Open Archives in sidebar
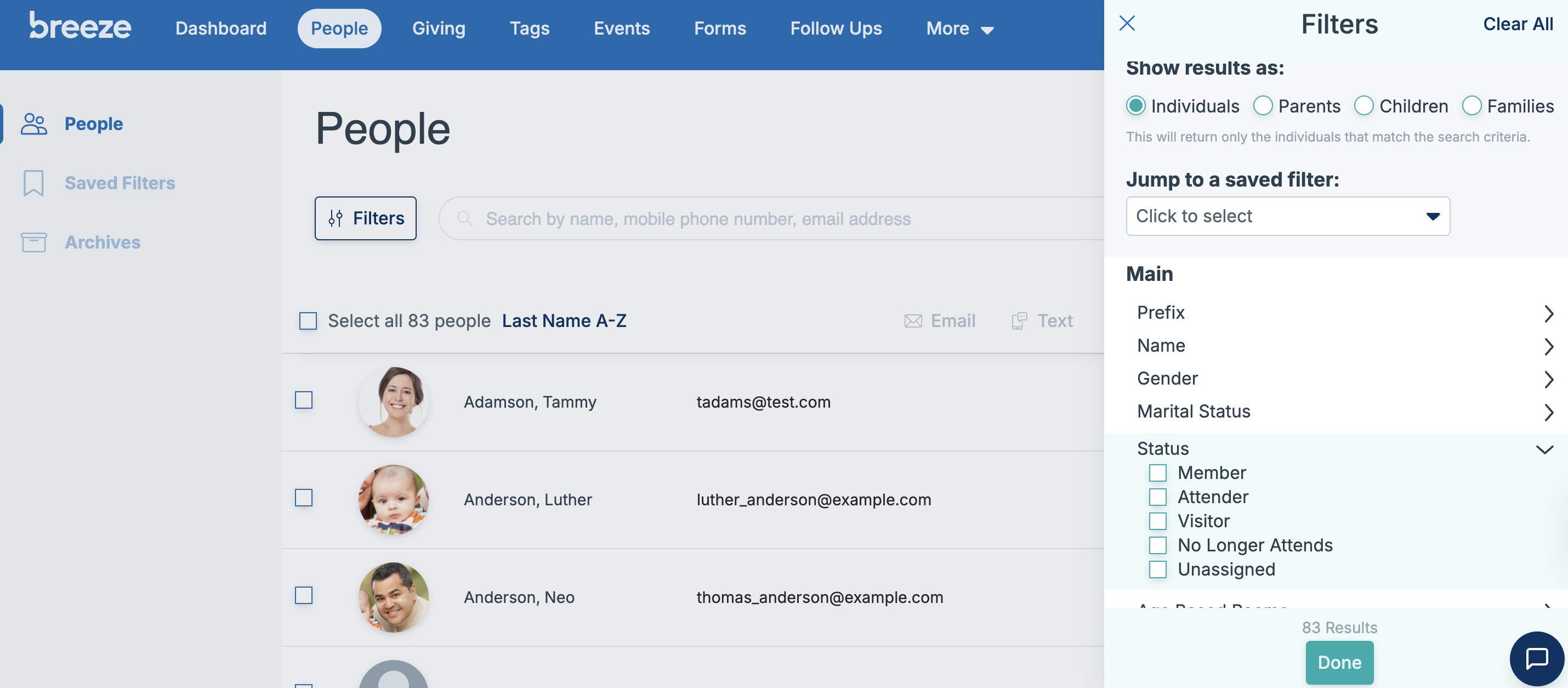The height and width of the screenshot is (688, 1568). (103, 242)
